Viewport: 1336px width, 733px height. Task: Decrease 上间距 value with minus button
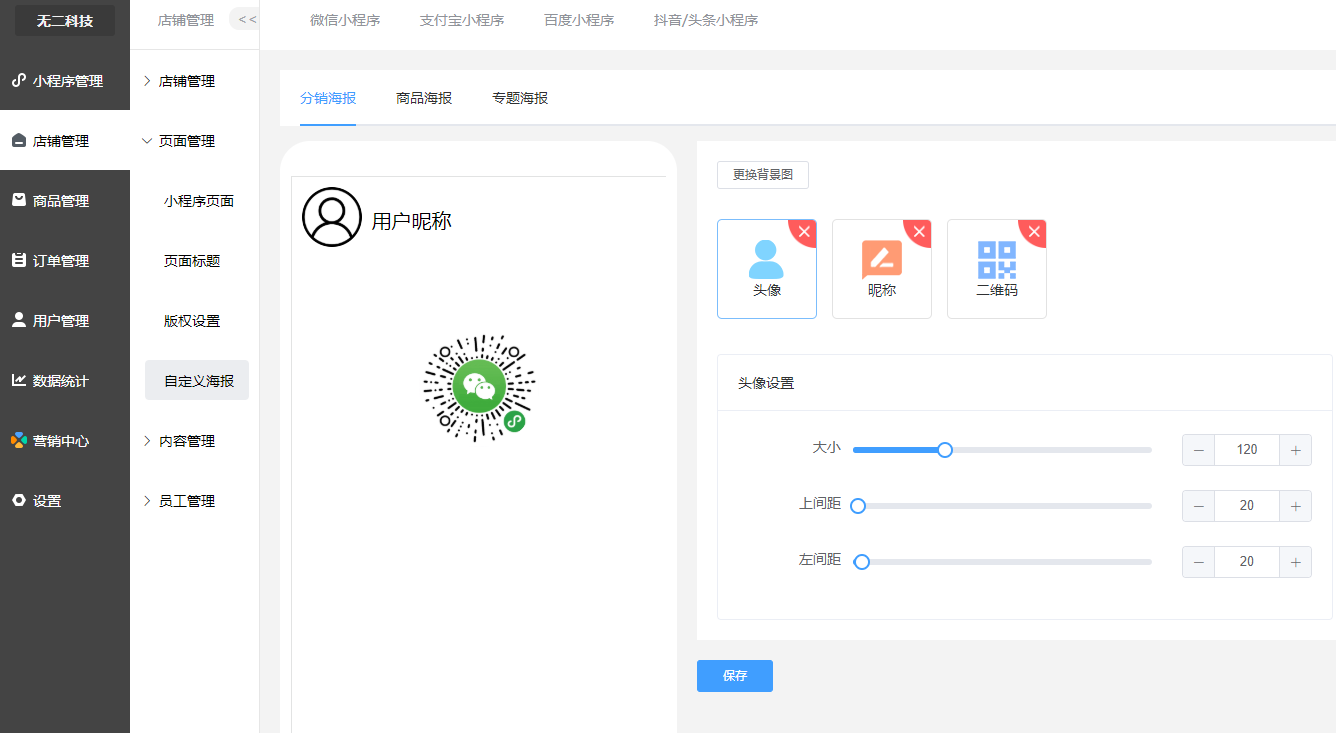(1198, 506)
